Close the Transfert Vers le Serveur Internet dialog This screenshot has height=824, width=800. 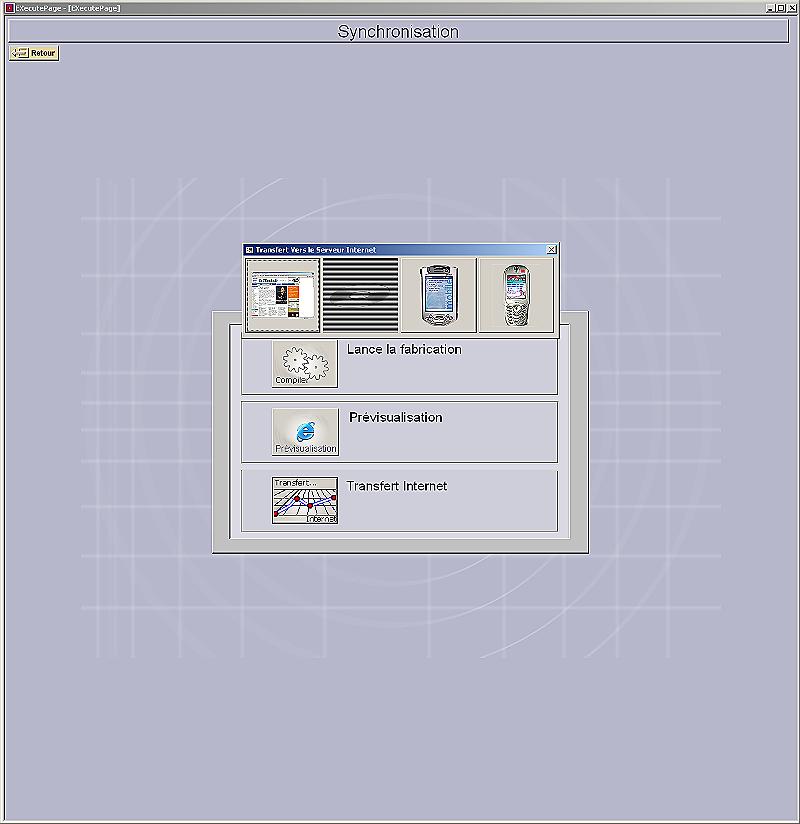point(551,250)
